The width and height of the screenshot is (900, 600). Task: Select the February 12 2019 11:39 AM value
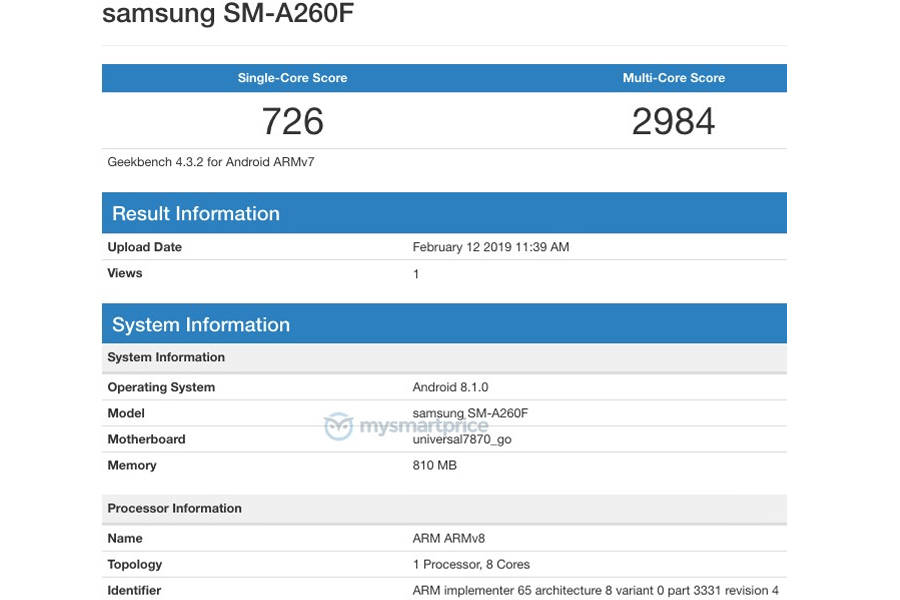pyautogui.click(x=491, y=247)
